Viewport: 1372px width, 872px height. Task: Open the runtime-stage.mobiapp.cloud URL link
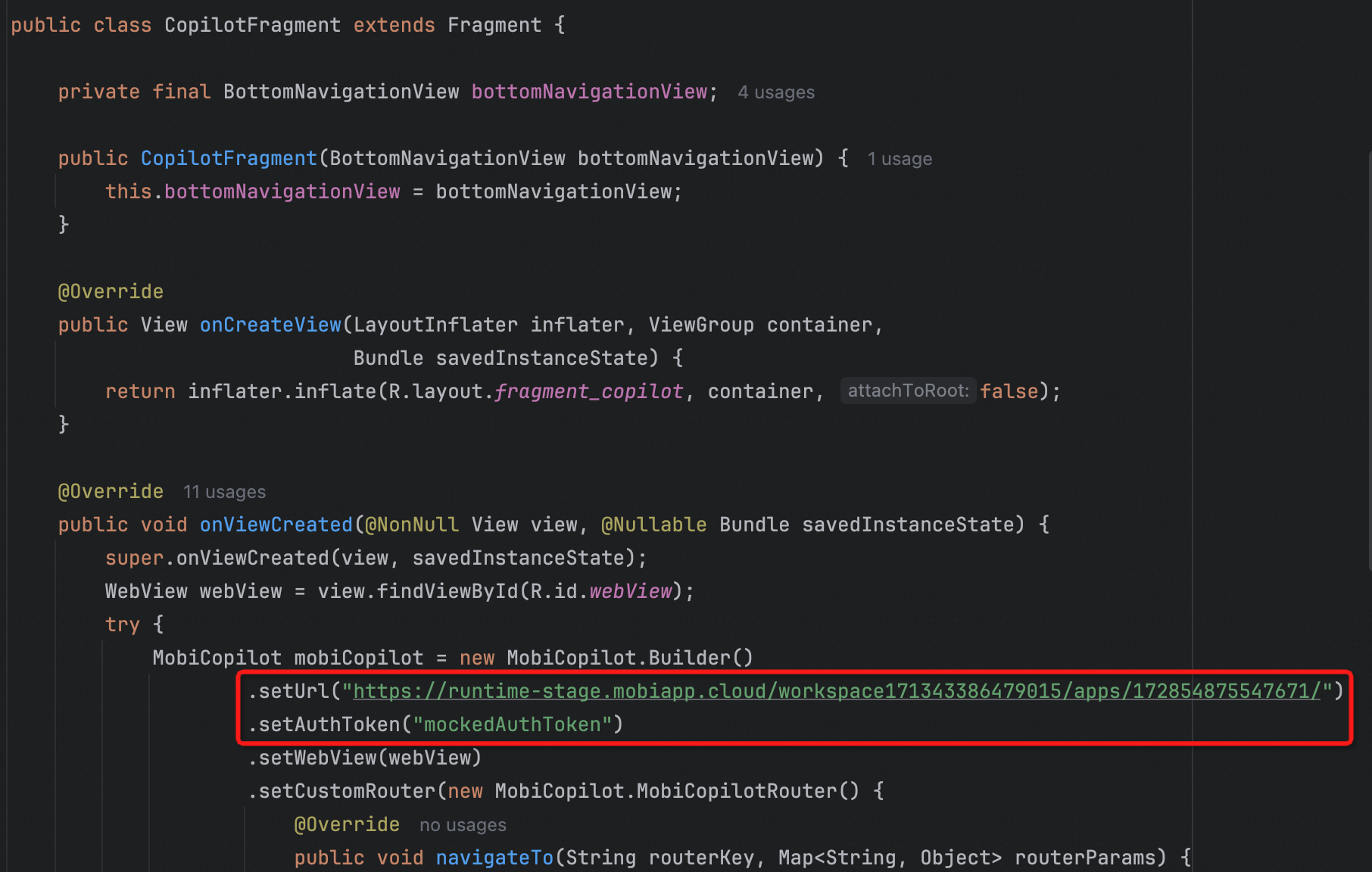[837, 691]
